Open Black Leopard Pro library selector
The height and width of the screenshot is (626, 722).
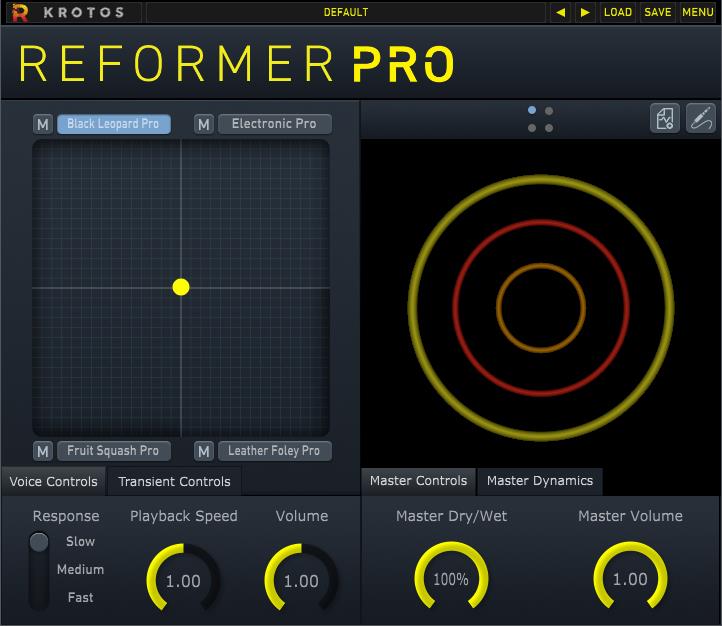coord(114,124)
